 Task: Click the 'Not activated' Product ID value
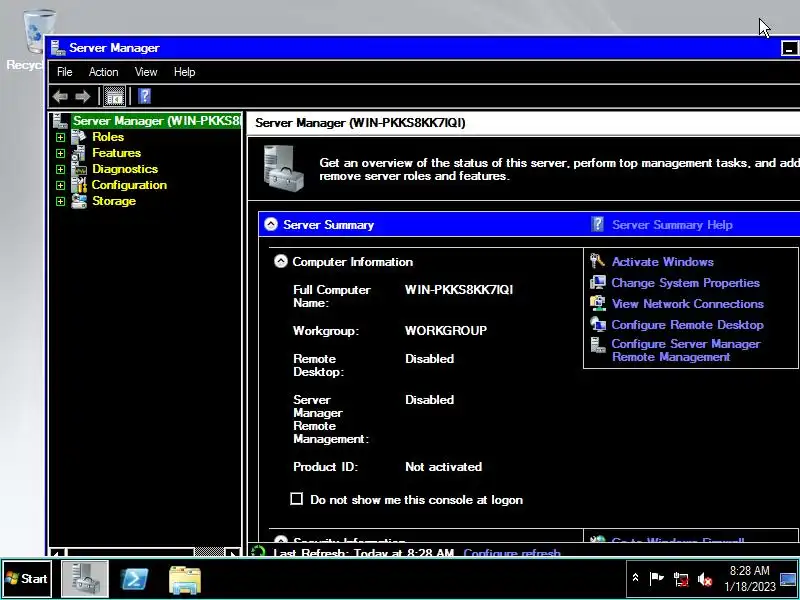(443, 466)
